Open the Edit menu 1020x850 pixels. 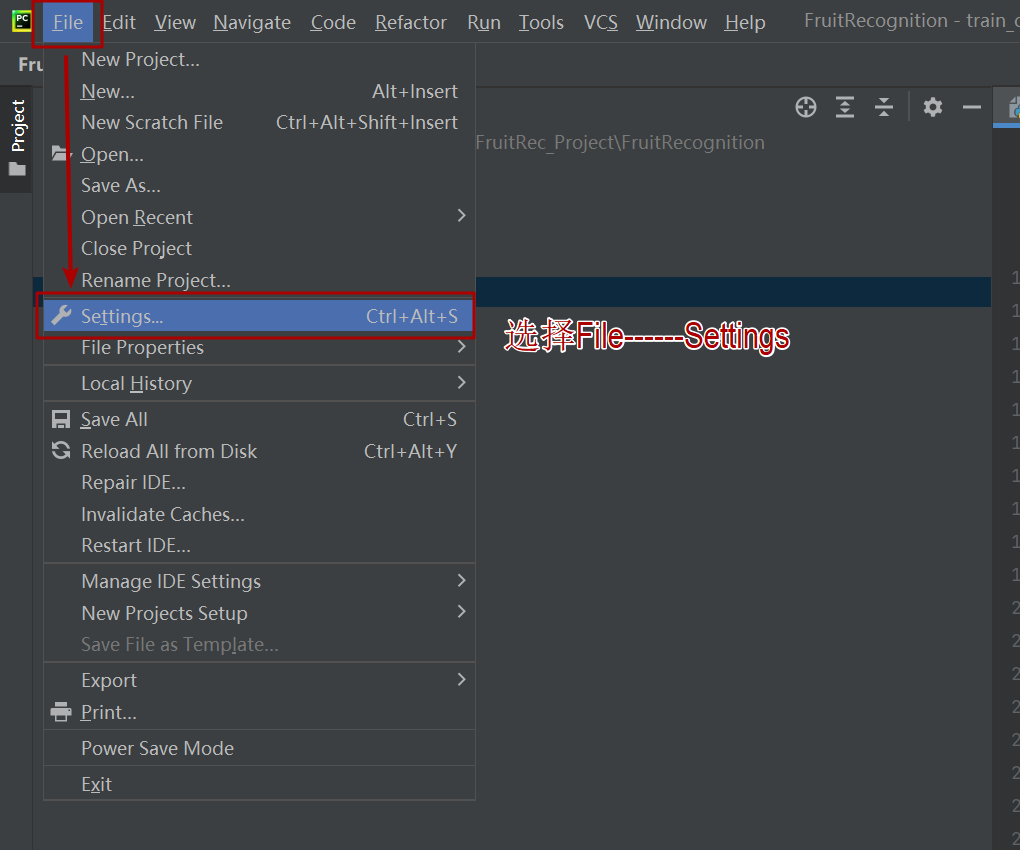coord(119,23)
